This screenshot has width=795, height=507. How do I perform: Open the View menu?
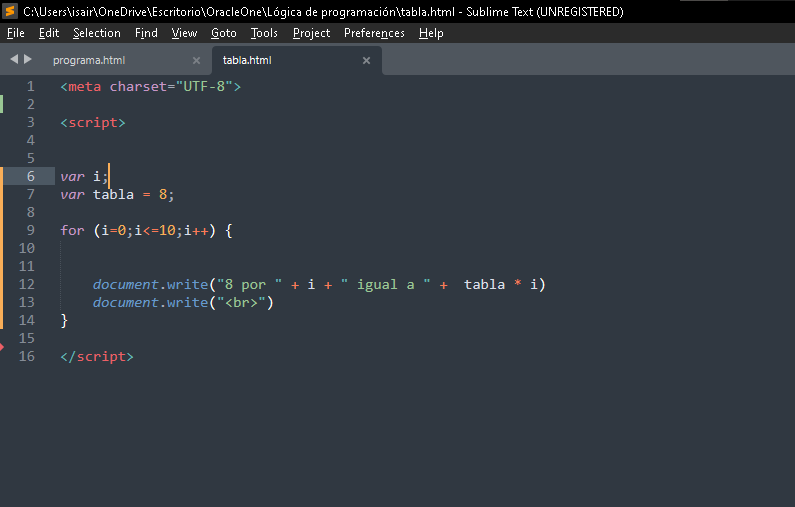click(184, 33)
